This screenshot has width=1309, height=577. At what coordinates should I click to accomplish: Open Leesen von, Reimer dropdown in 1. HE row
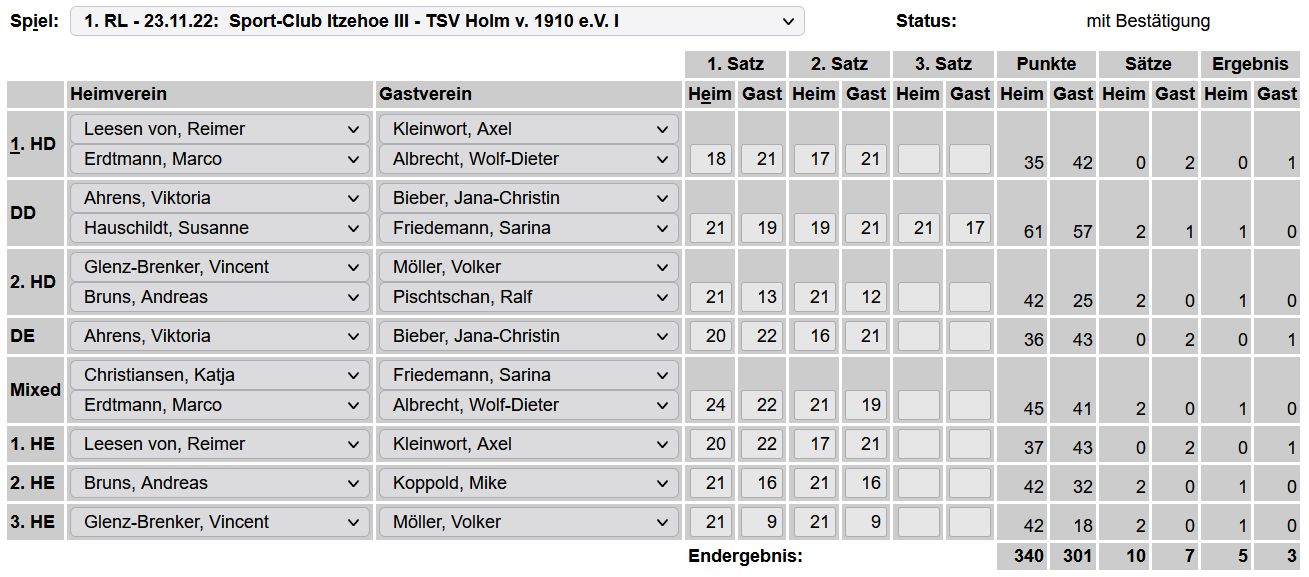coord(220,444)
